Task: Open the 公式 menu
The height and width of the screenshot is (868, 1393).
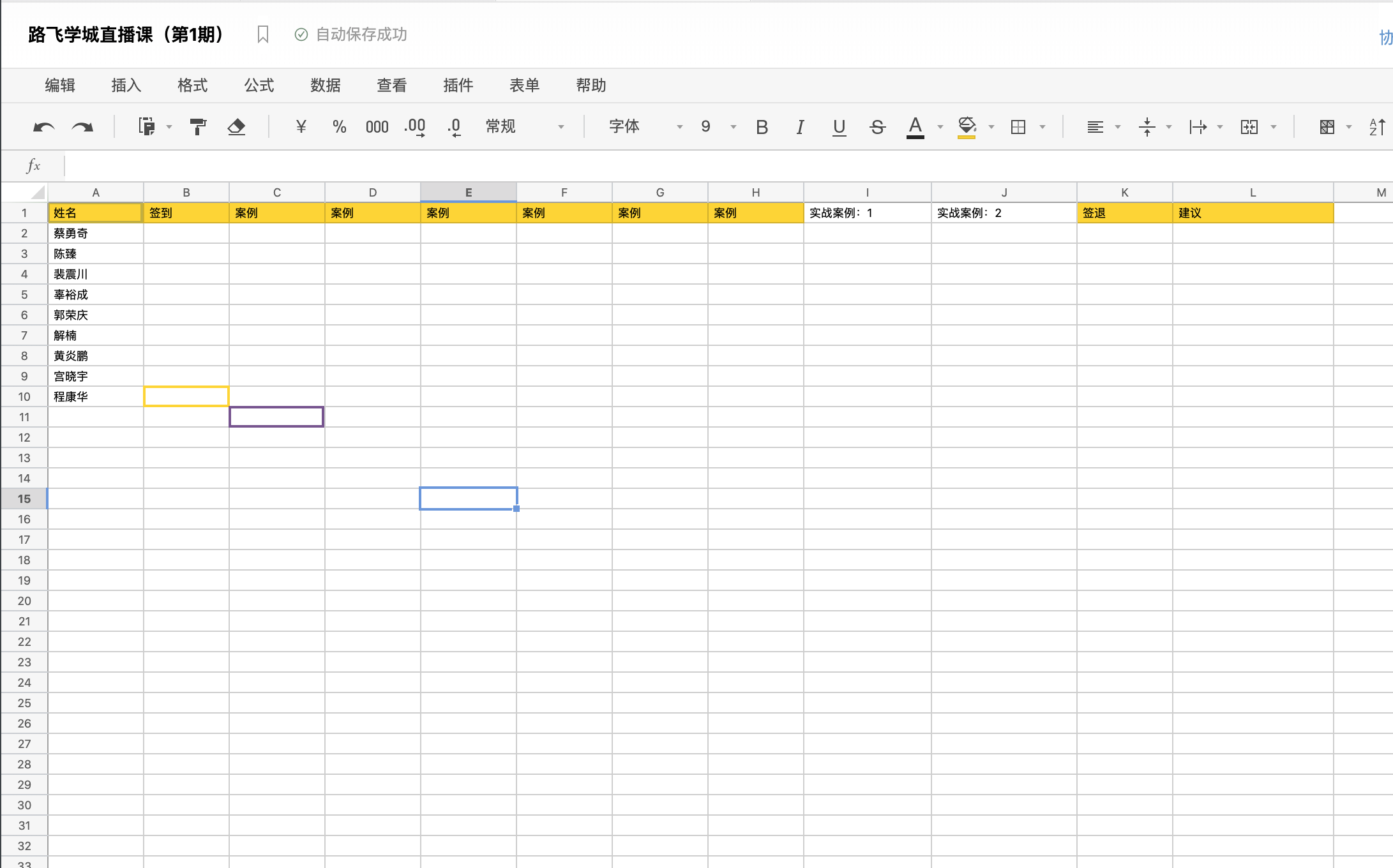Action: tap(259, 85)
